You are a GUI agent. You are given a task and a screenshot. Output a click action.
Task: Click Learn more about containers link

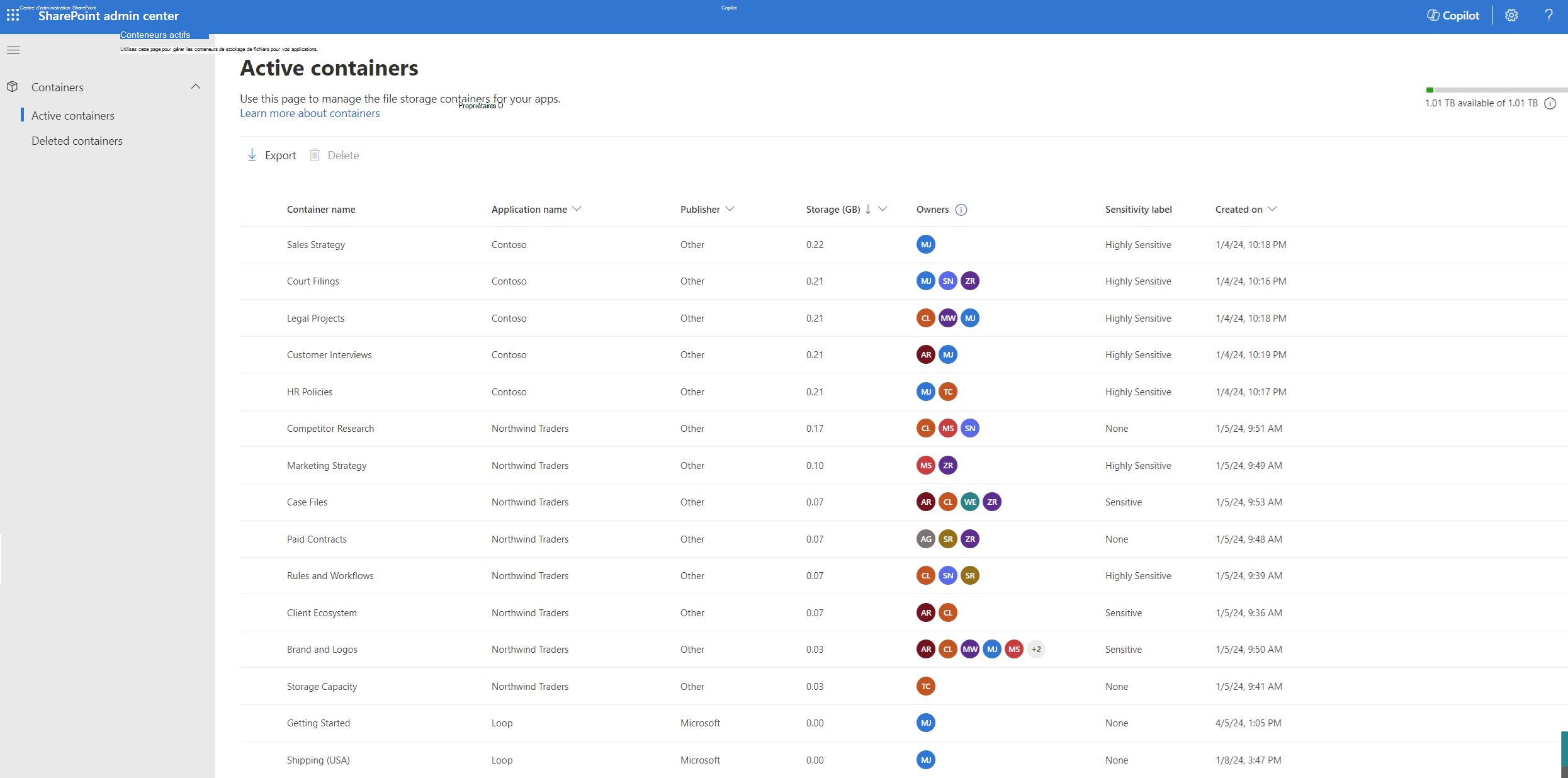(310, 113)
